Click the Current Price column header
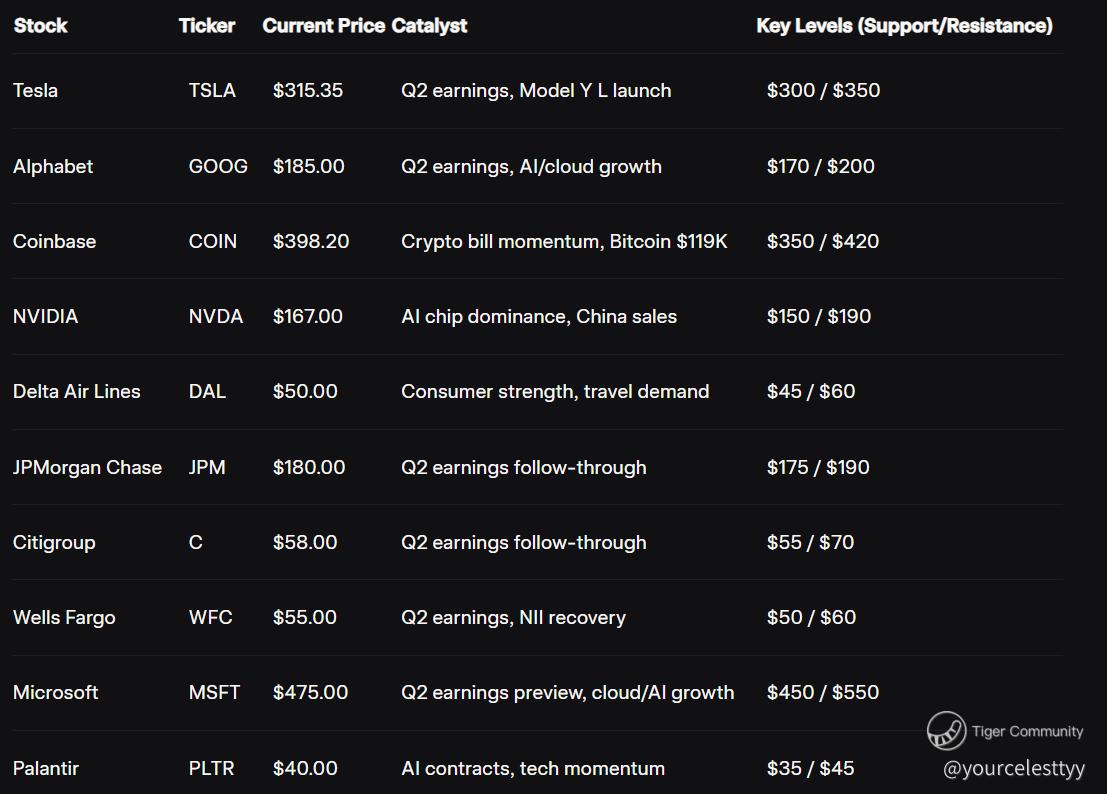The width and height of the screenshot is (1107, 794). 323,26
